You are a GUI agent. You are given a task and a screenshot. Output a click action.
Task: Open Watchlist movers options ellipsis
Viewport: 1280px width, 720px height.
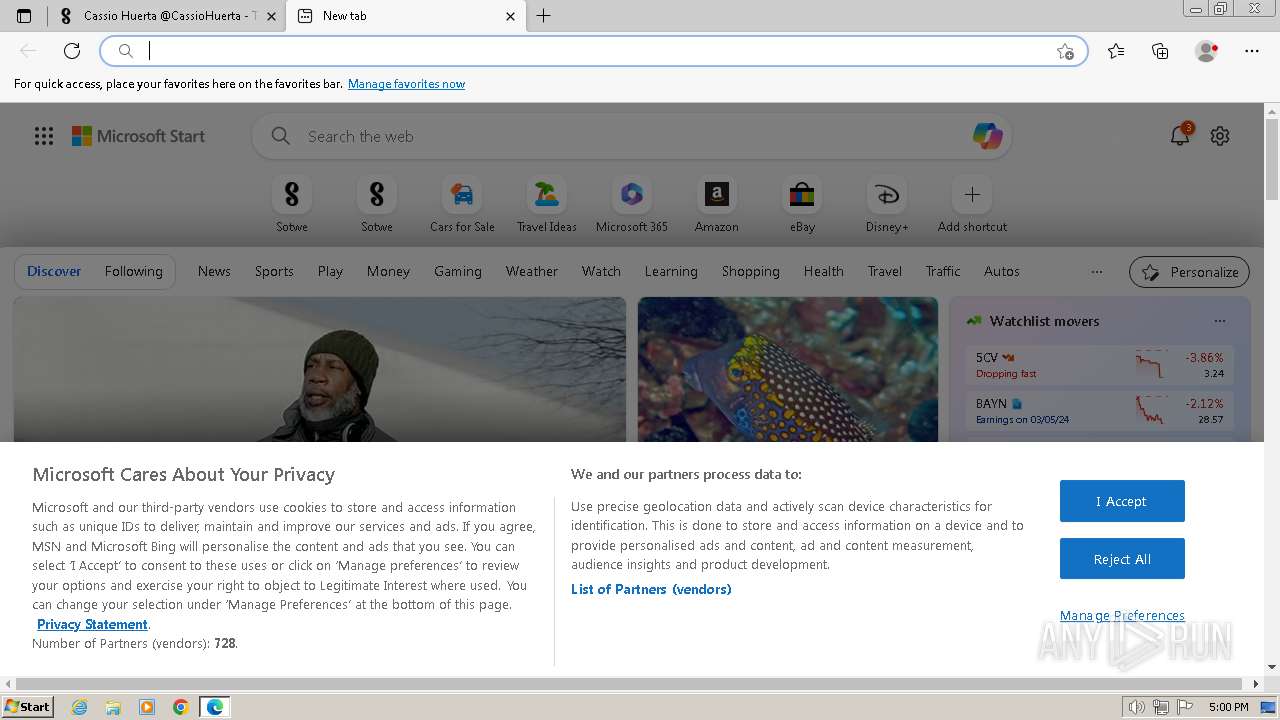1220,321
